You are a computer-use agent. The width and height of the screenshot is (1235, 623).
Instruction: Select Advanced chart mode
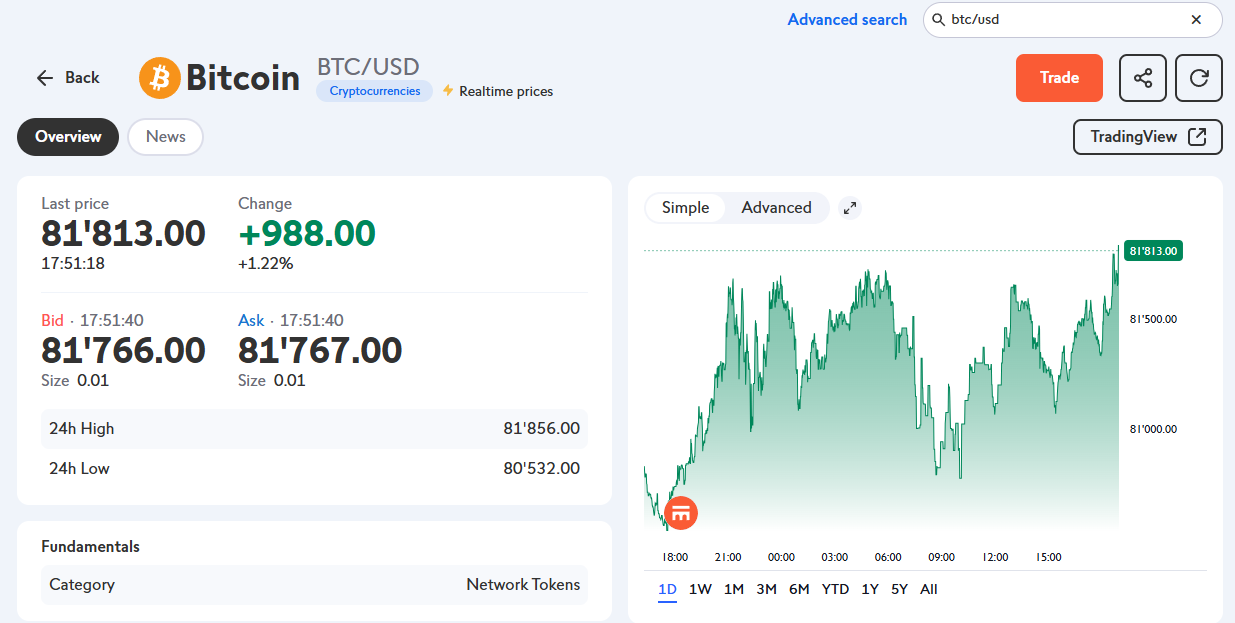coord(777,208)
